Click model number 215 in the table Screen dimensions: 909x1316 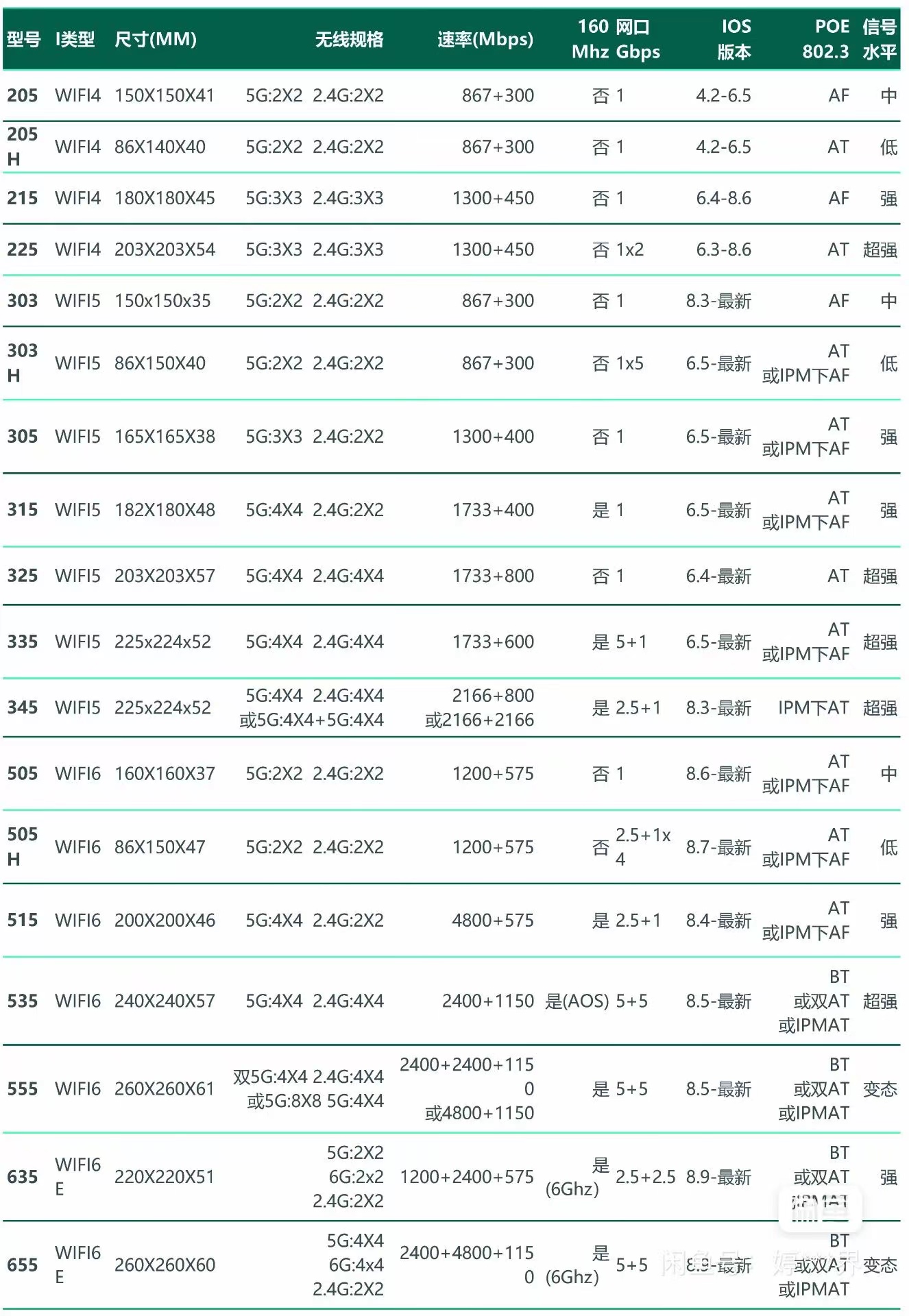[x=23, y=198]
